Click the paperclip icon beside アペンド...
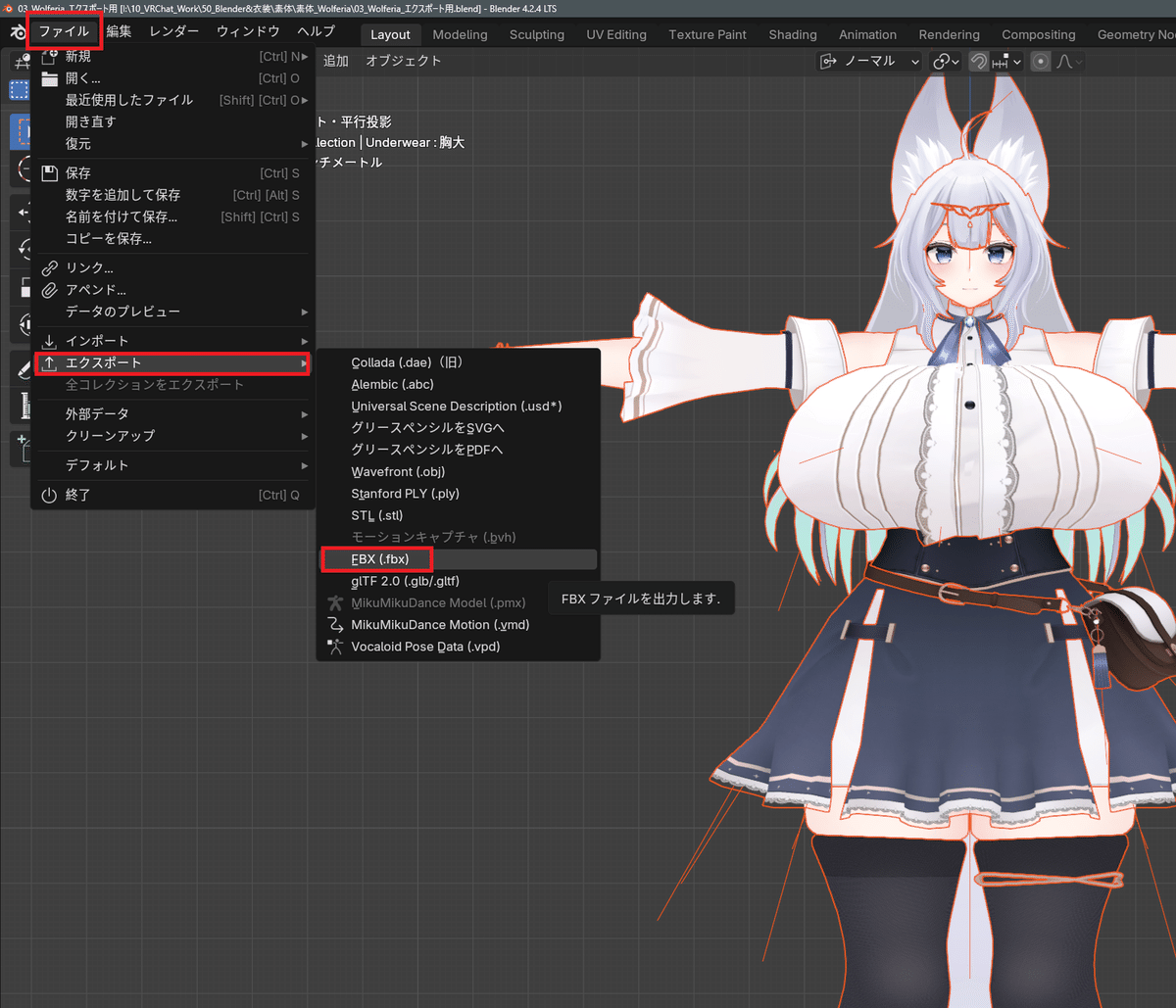The height and width of the screenshot is (1008, 1176). [49, 290]
